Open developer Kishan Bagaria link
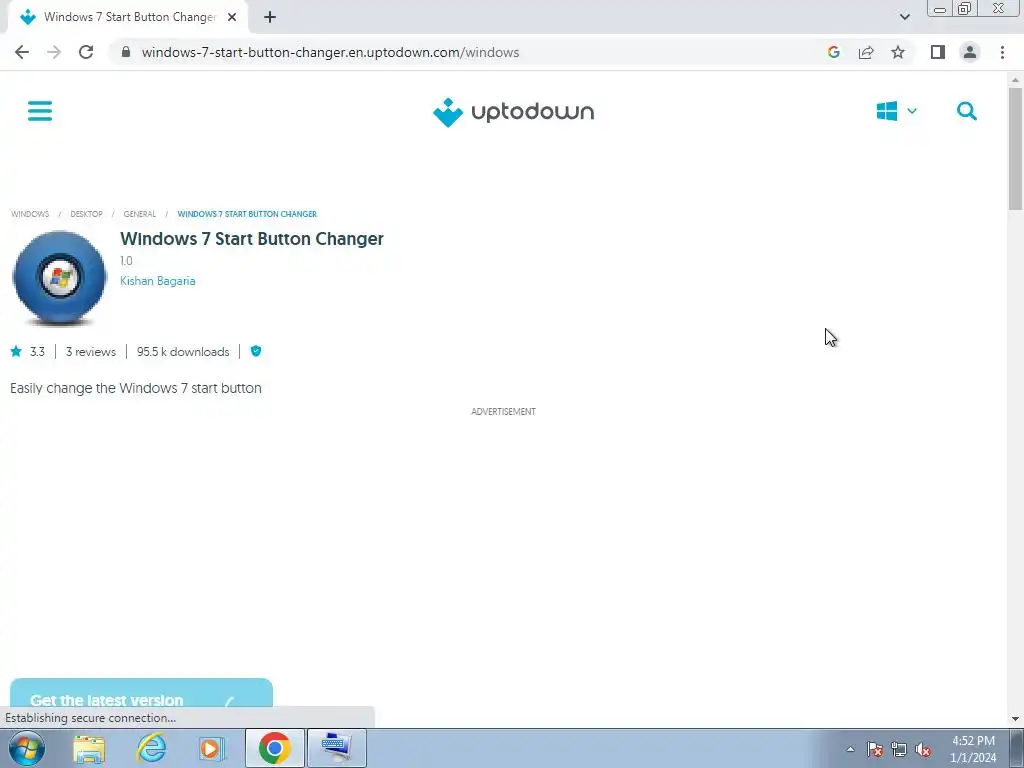Screen dimensions: 1024x768 (157, 281)
